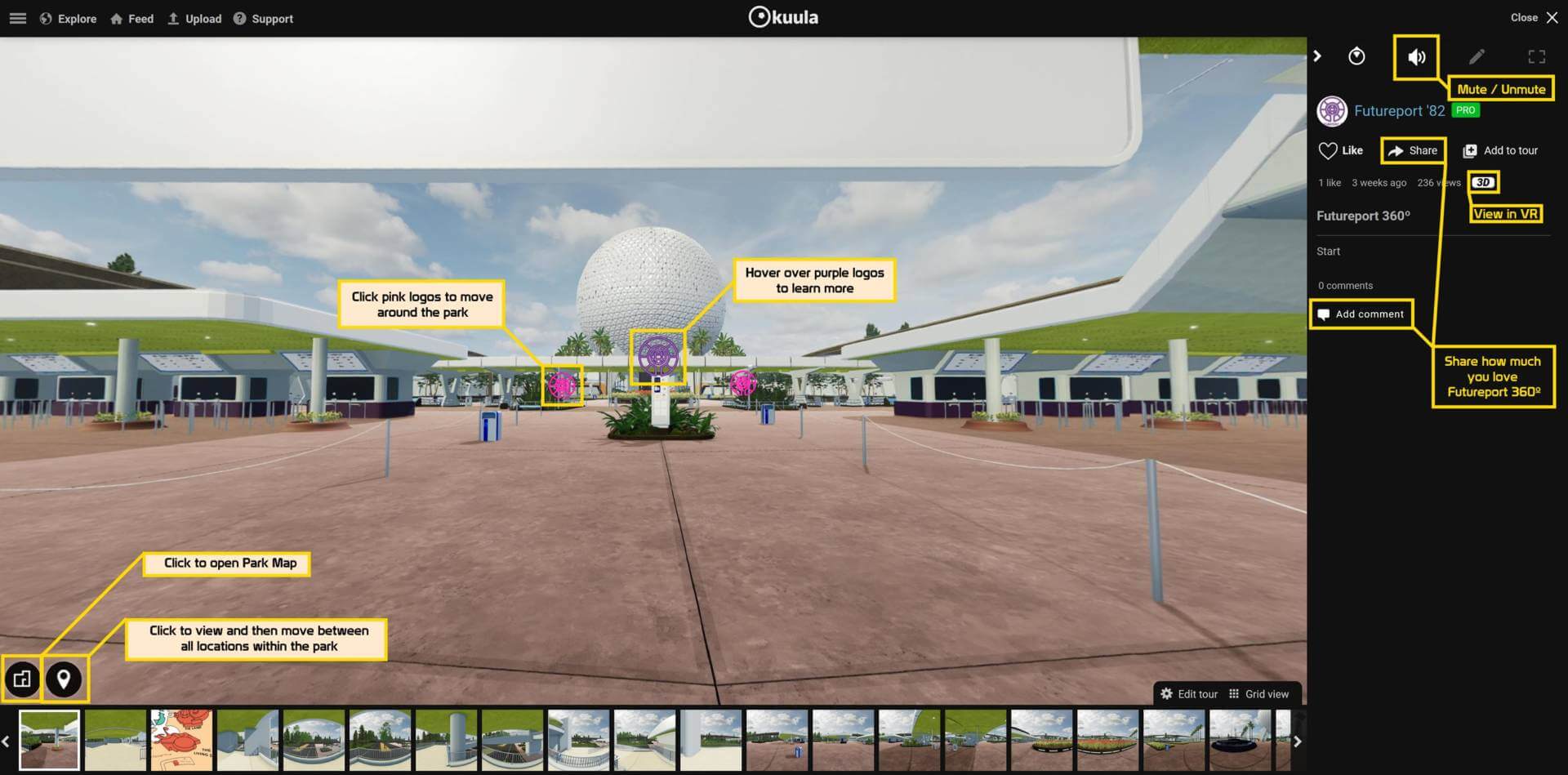This screenshot has width=1568, height=775.
Task: Click the 'Start' label
Action: pos(1328,252)
